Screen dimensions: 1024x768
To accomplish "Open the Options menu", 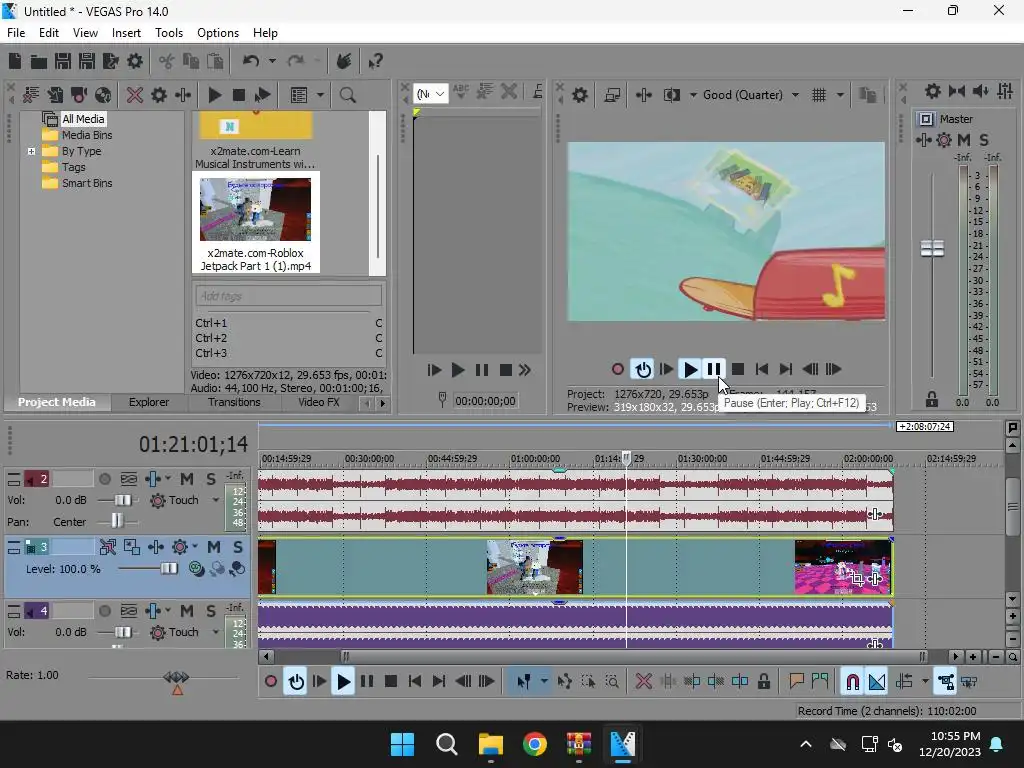I will 217,33.
